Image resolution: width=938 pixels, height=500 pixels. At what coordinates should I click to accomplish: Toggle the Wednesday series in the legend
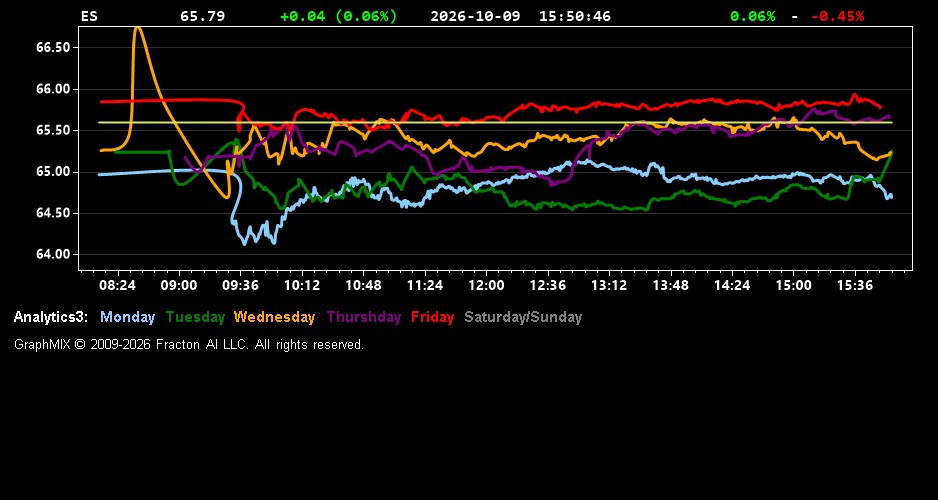(x=275, y=318)
